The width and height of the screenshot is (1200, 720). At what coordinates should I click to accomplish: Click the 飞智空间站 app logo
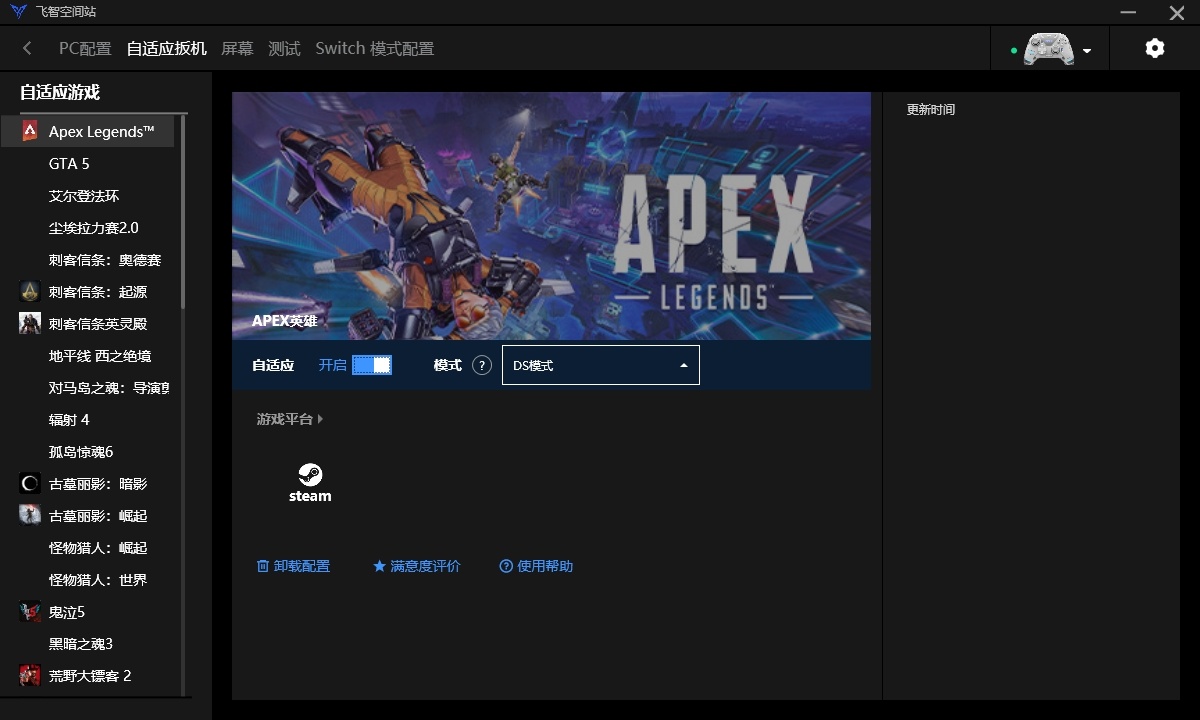(x=16, y=12)
